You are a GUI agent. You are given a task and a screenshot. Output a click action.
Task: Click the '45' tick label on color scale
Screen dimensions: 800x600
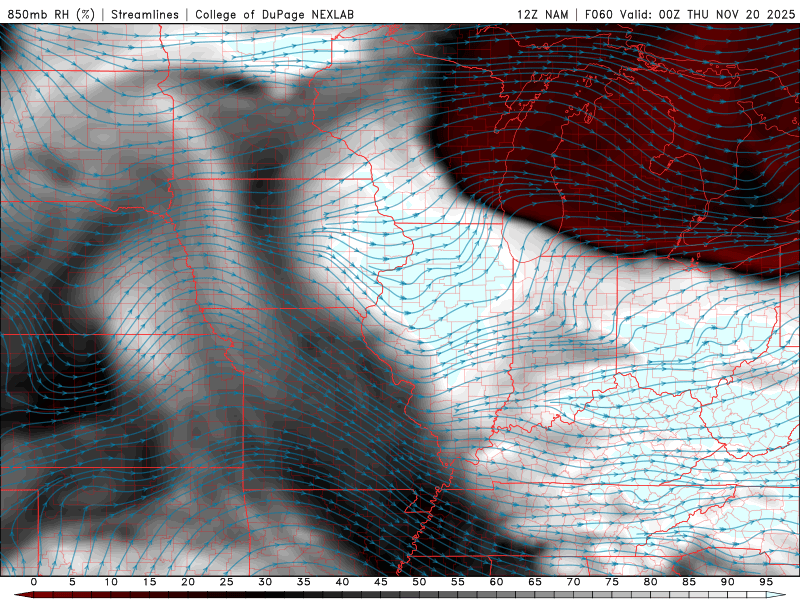pyautogui.click(x=381, y=582)
